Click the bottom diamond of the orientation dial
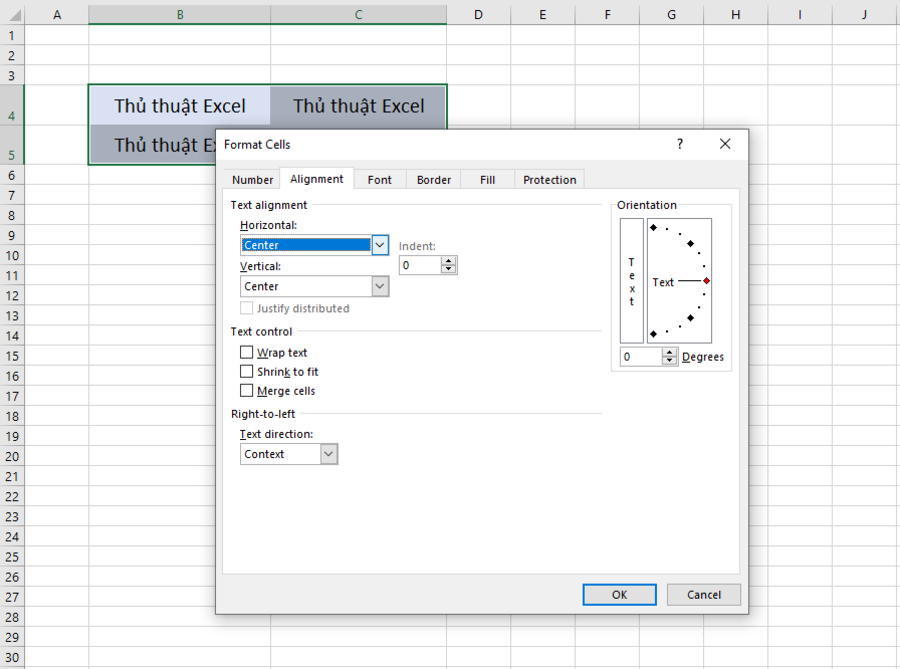 [653, 334]
